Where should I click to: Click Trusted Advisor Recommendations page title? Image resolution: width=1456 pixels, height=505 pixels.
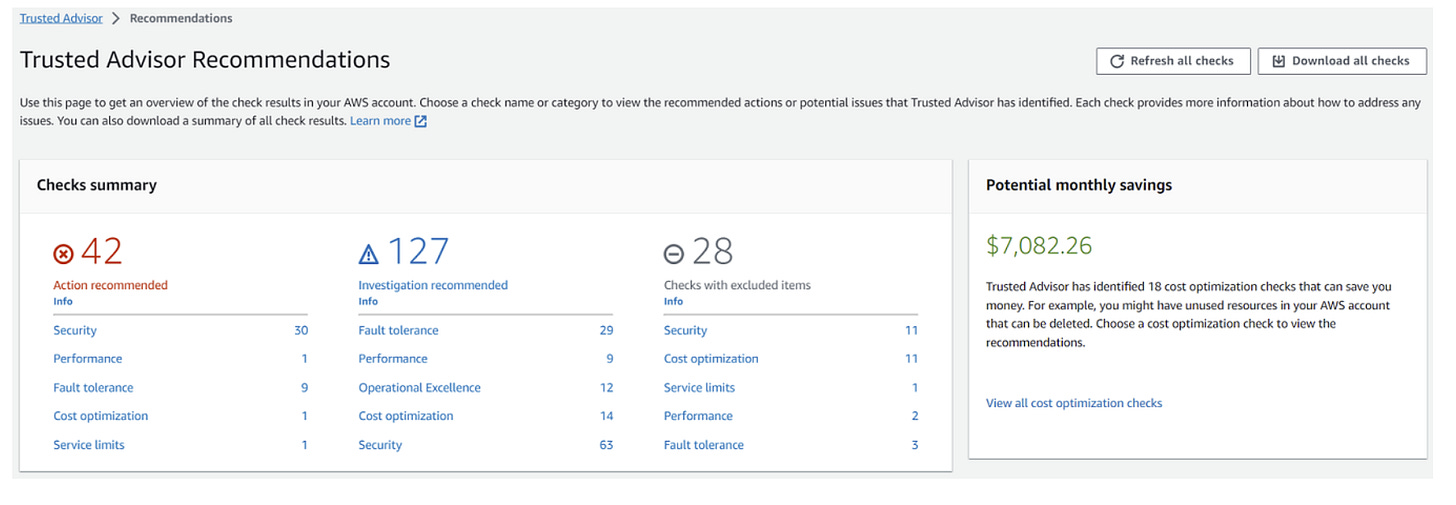coord(205,59)
